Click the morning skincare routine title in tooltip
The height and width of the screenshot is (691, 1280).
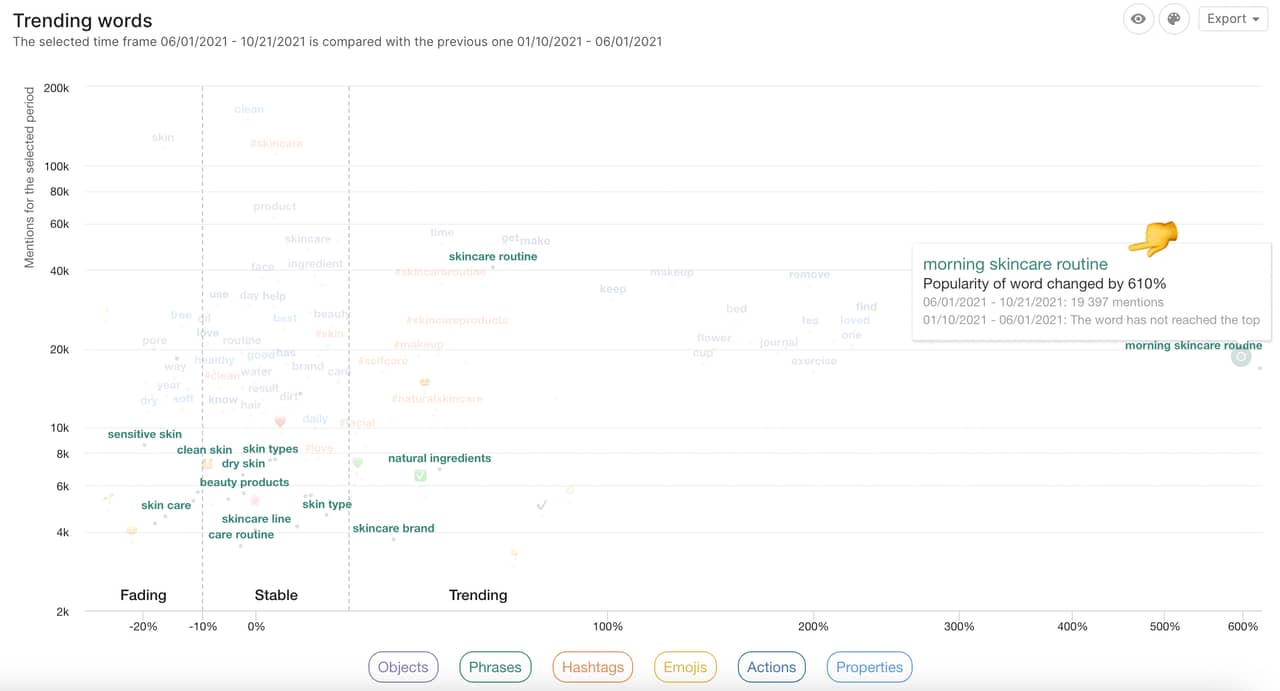pyautogui.click(x=1015, y=264)
